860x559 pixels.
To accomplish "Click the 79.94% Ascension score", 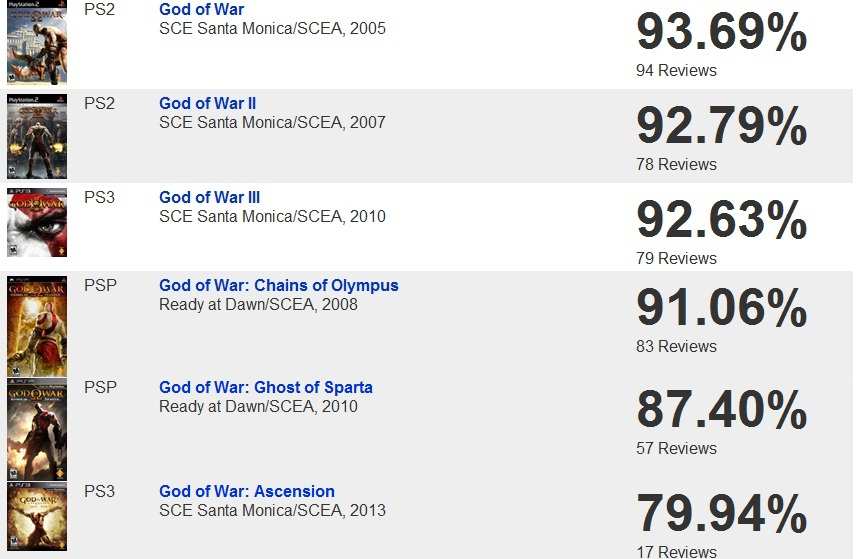I will click(721, 513).
